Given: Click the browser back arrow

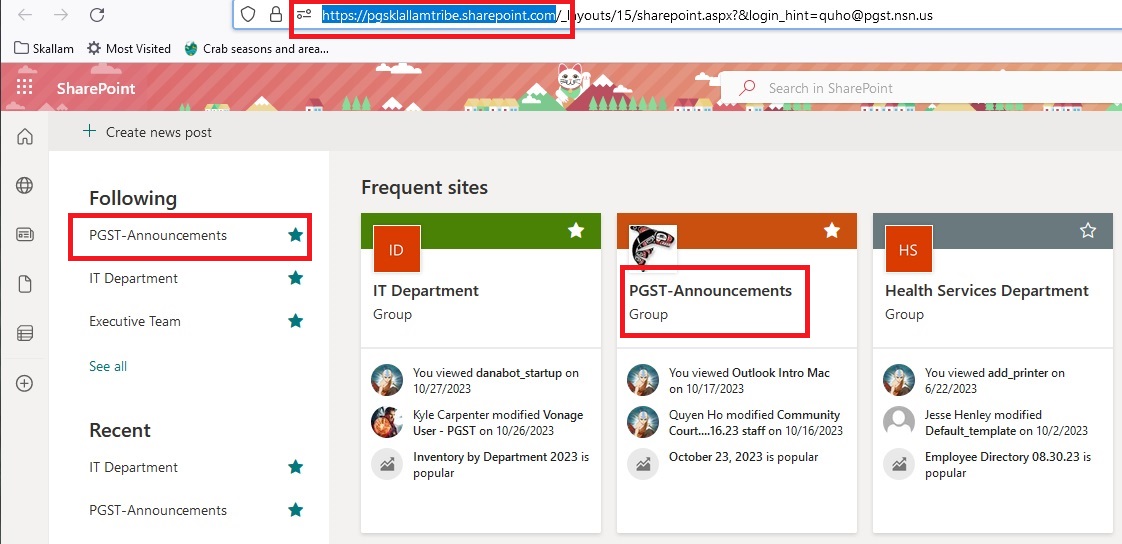Looking at the screenshot, I should 25,14.
